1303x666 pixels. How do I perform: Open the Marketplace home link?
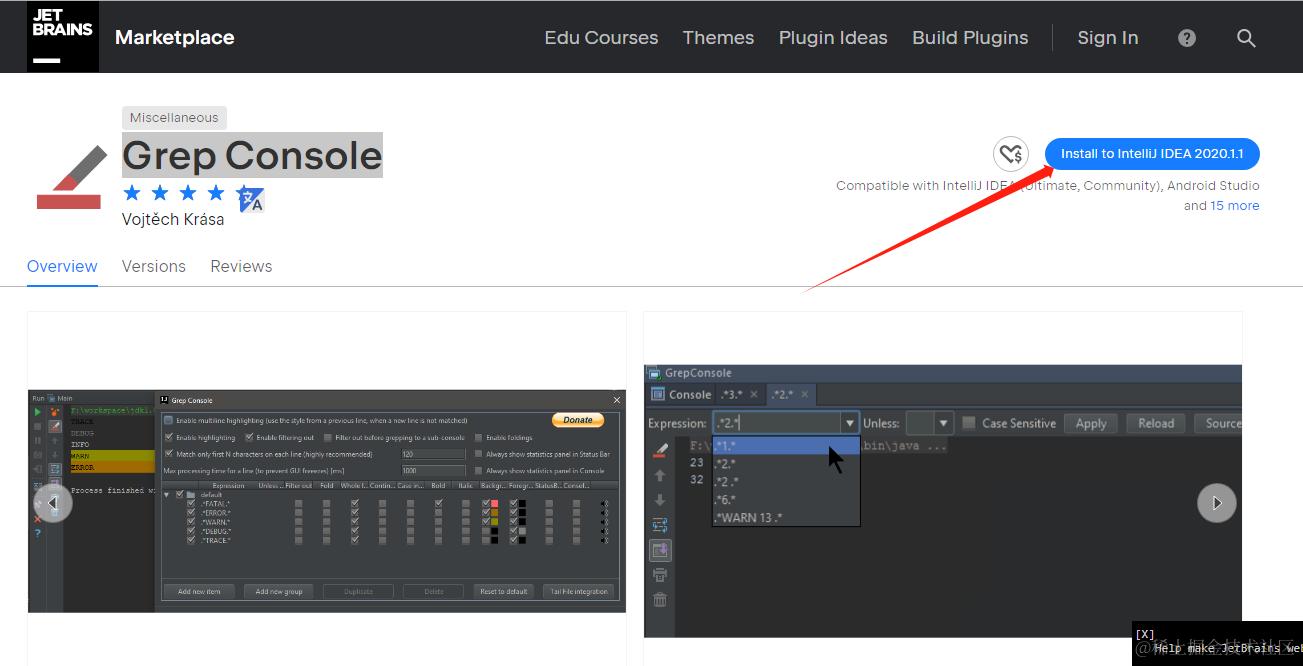point(174,38)
